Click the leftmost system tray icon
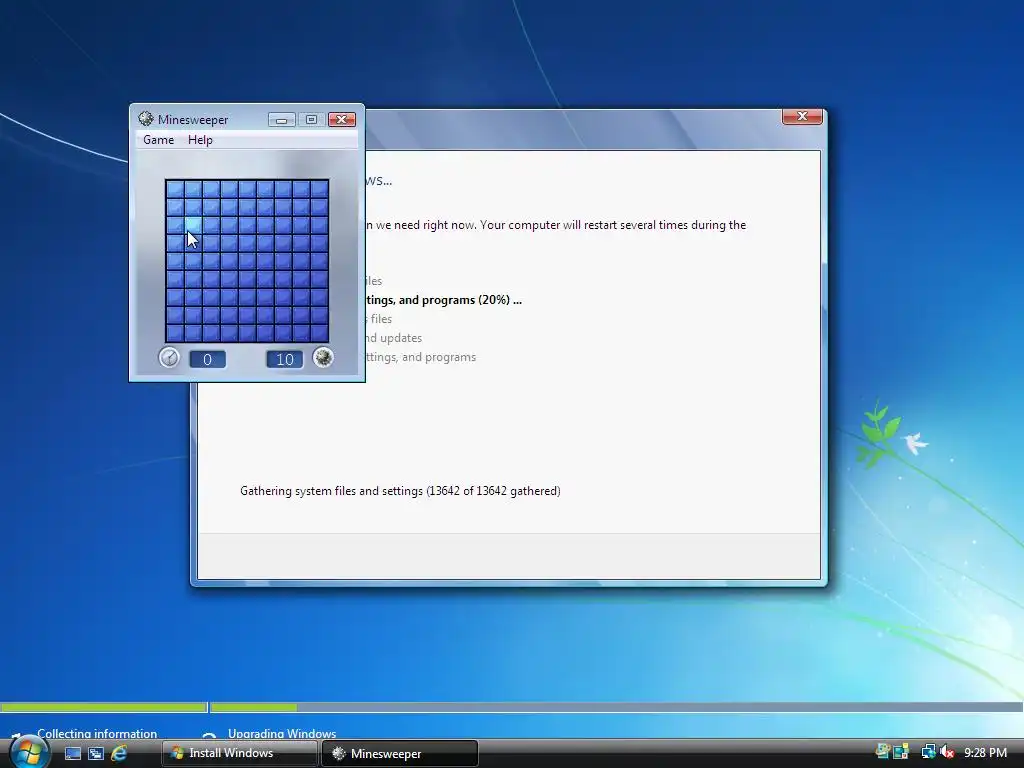The height and width of the screenshot is (768, 1024). pyautogui.click(x=884, y=752)
